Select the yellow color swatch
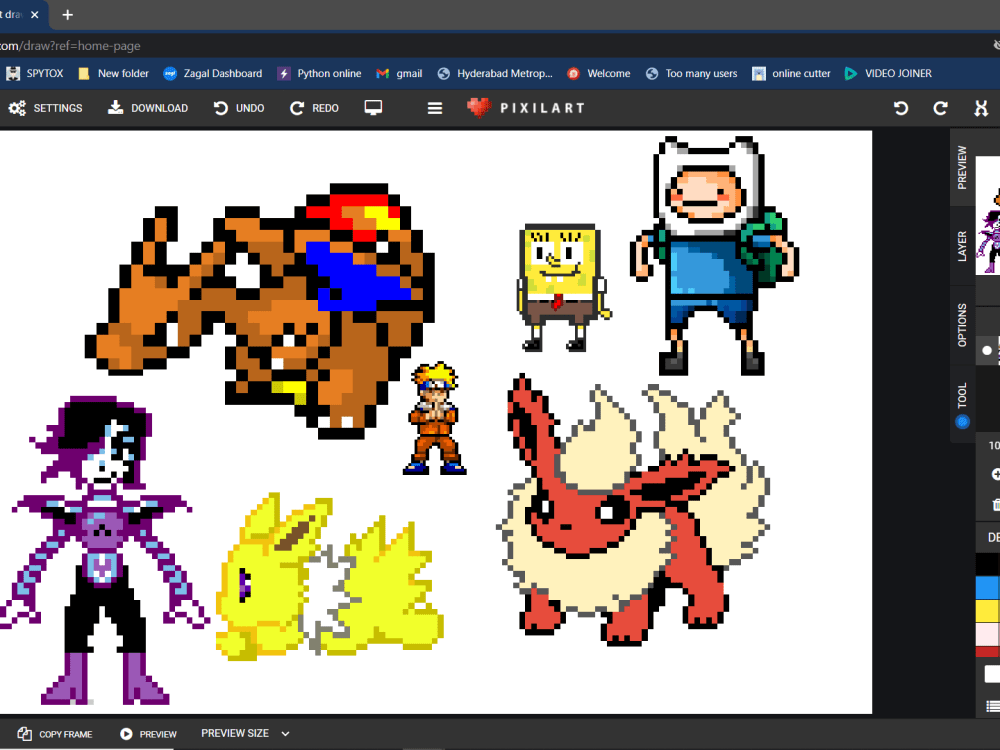 pos(987,611)
